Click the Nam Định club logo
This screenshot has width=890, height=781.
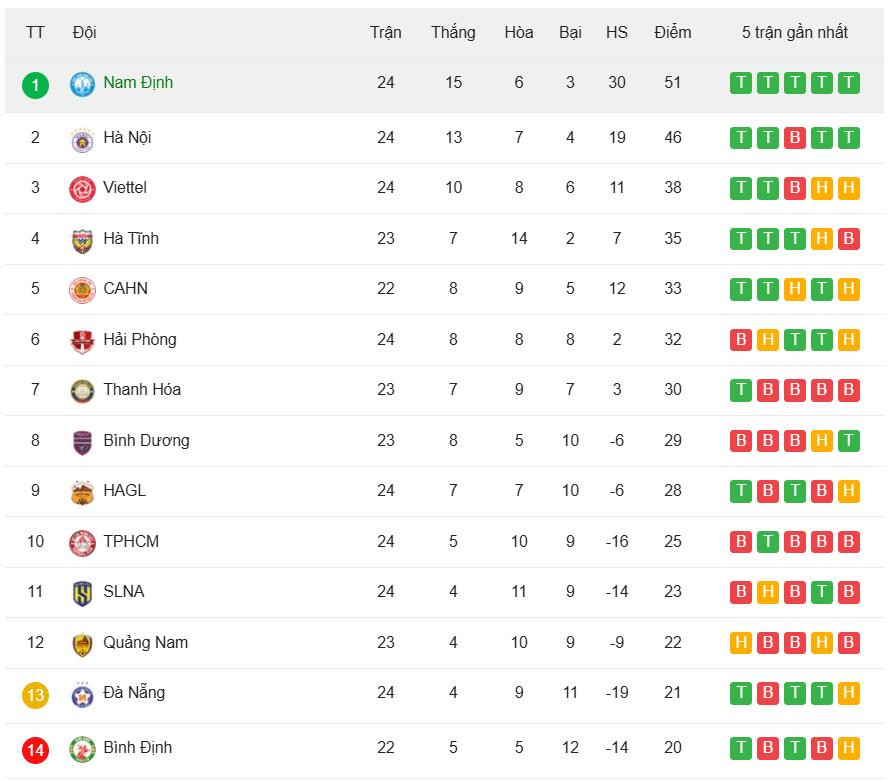[x=82, y=84]
